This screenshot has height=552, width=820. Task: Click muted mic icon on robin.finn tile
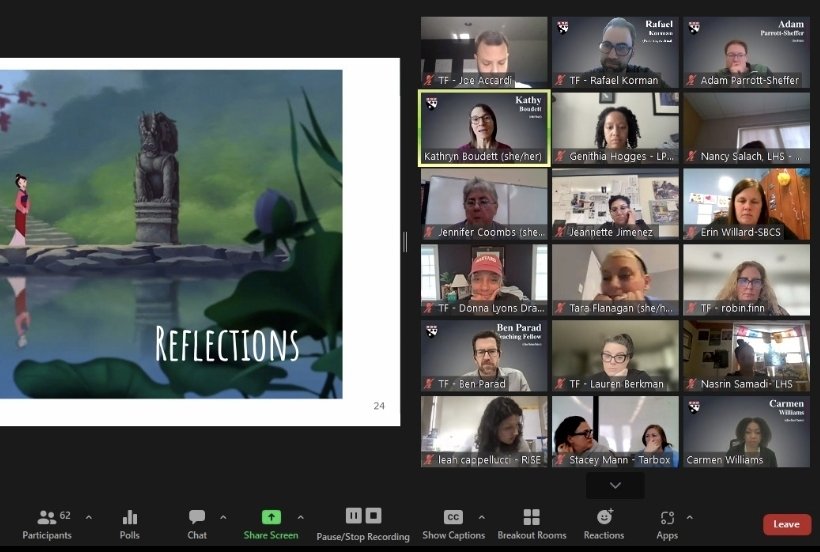point(691,308)
